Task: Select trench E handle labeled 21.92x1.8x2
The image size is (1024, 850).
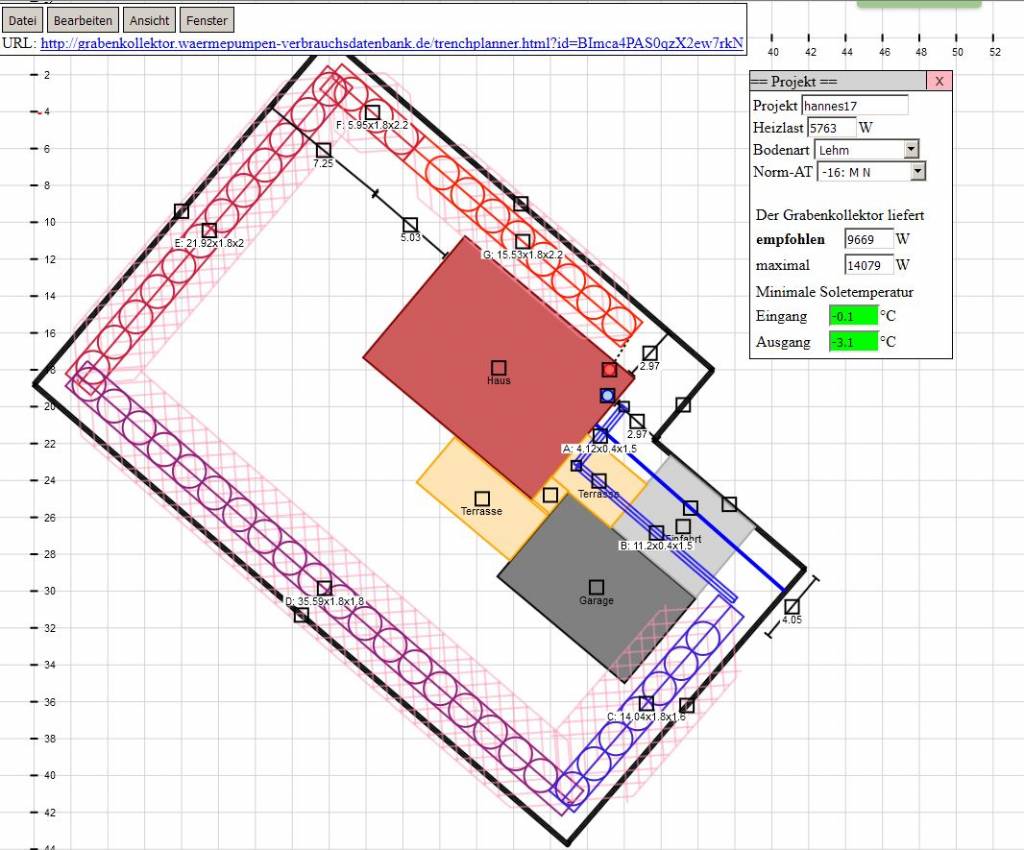Action: pos(209,231)
